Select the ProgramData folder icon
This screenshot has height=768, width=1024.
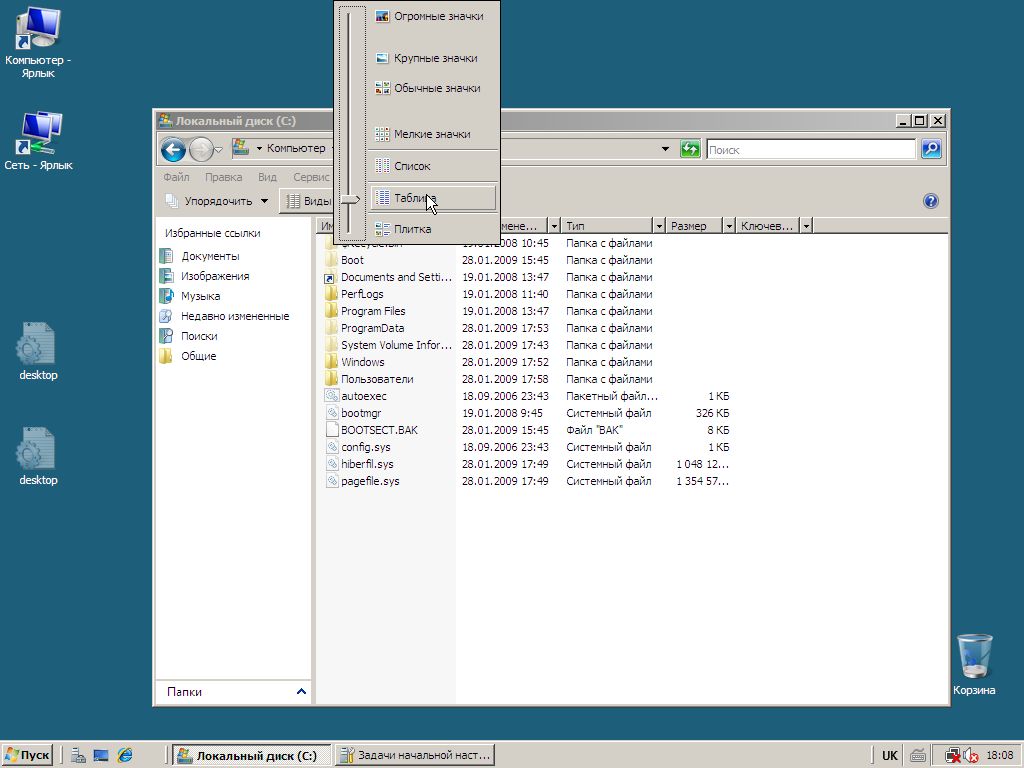(x=332, y=328)
